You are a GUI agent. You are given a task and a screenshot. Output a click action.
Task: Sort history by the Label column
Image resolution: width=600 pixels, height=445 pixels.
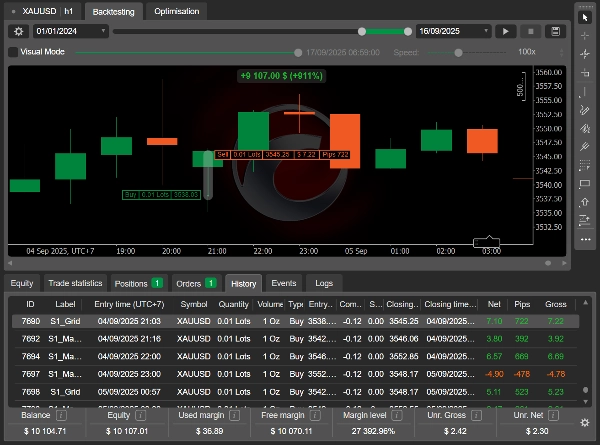[x=65, y=305]
